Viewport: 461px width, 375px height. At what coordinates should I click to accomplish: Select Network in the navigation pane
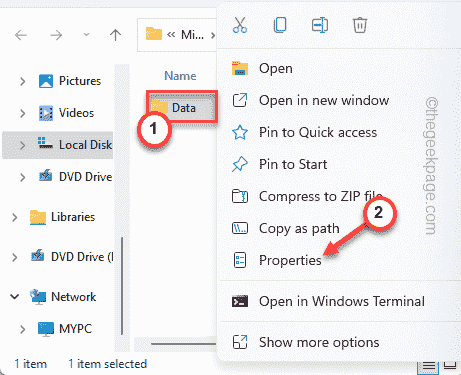74,297
